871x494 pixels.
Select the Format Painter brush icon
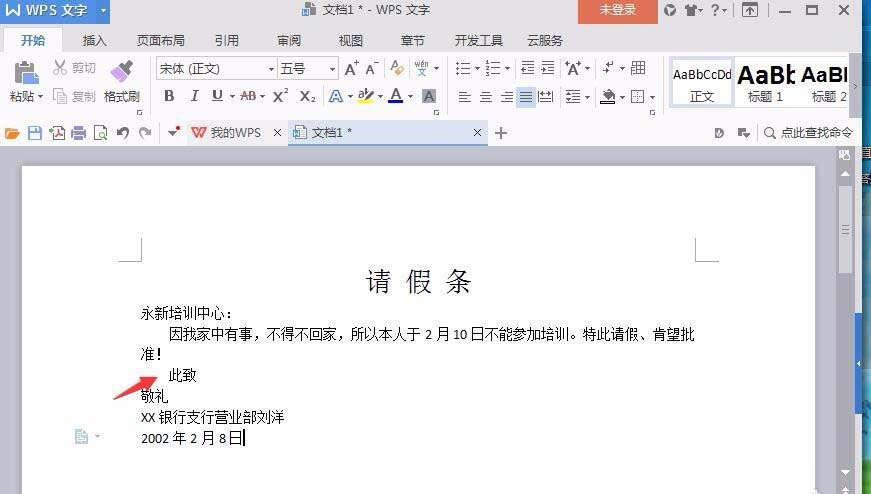pos(121,73)
